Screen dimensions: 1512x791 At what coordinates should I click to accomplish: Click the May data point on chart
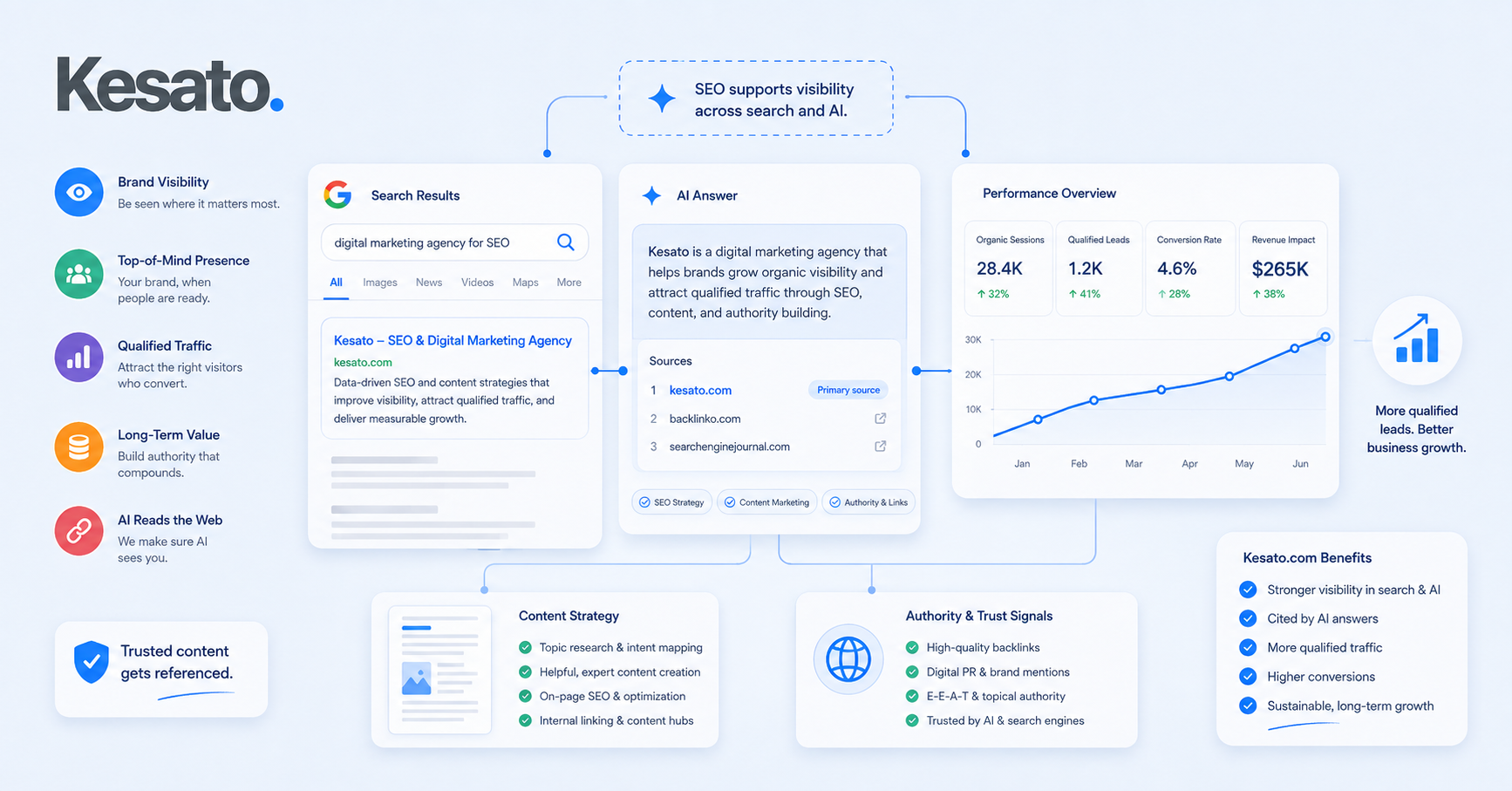click(1295, 348)
